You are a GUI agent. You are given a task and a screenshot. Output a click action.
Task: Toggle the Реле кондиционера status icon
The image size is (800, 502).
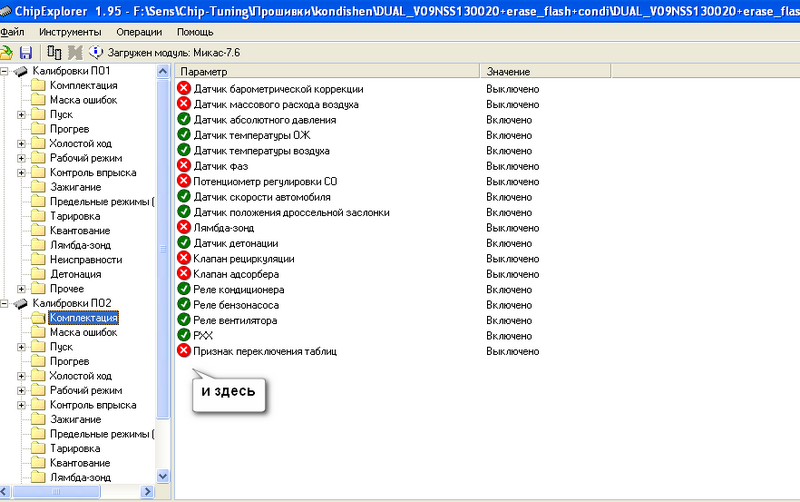pyautogui.click(x=184, y=289)
